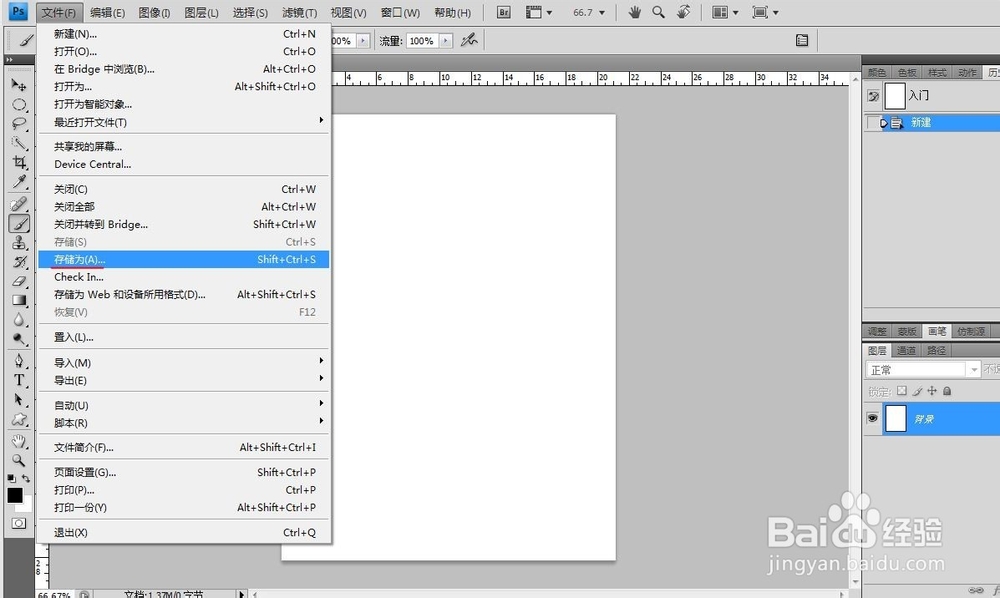Open the 编辑(E) menu
1000x598 pixels.
(107, 13)
